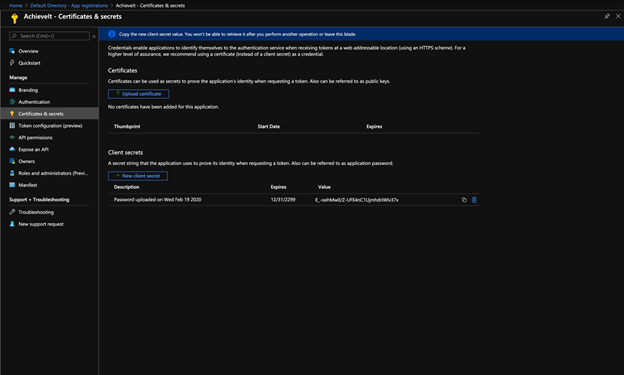Image resolution: width=624 pixels, height=375 pixels.
Task: Click the API permissions icon
Action: tap(12, 137)
